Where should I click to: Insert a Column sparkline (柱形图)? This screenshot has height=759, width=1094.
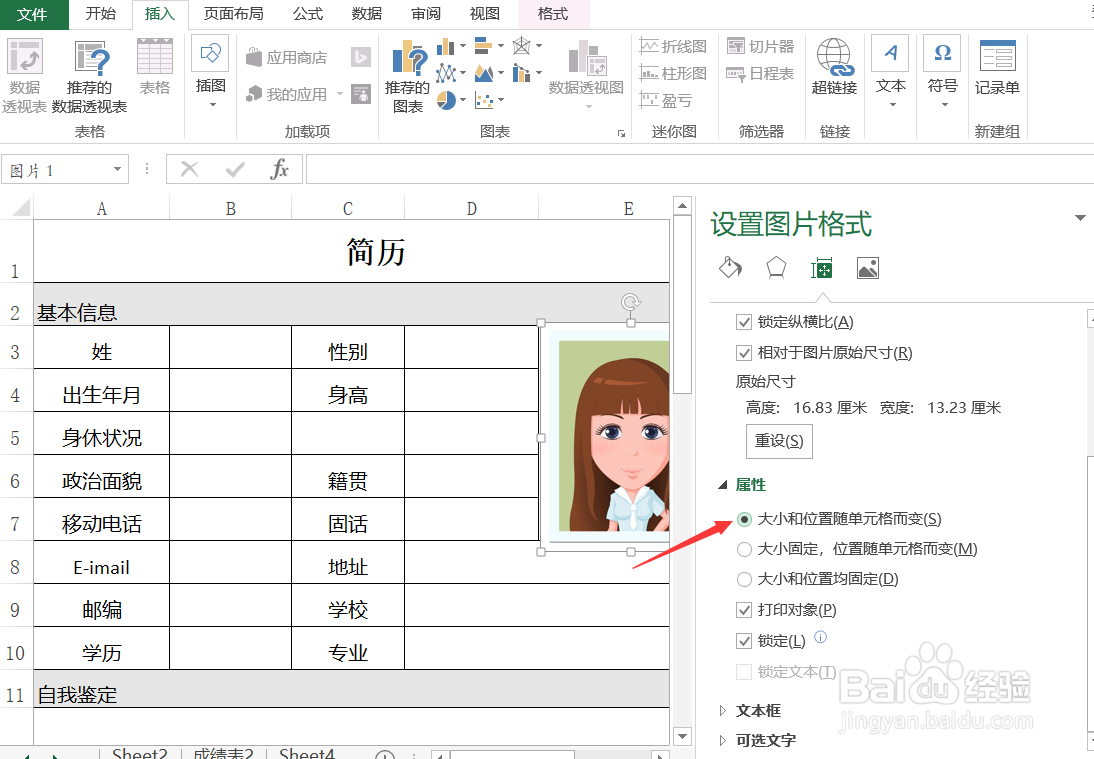673,73
